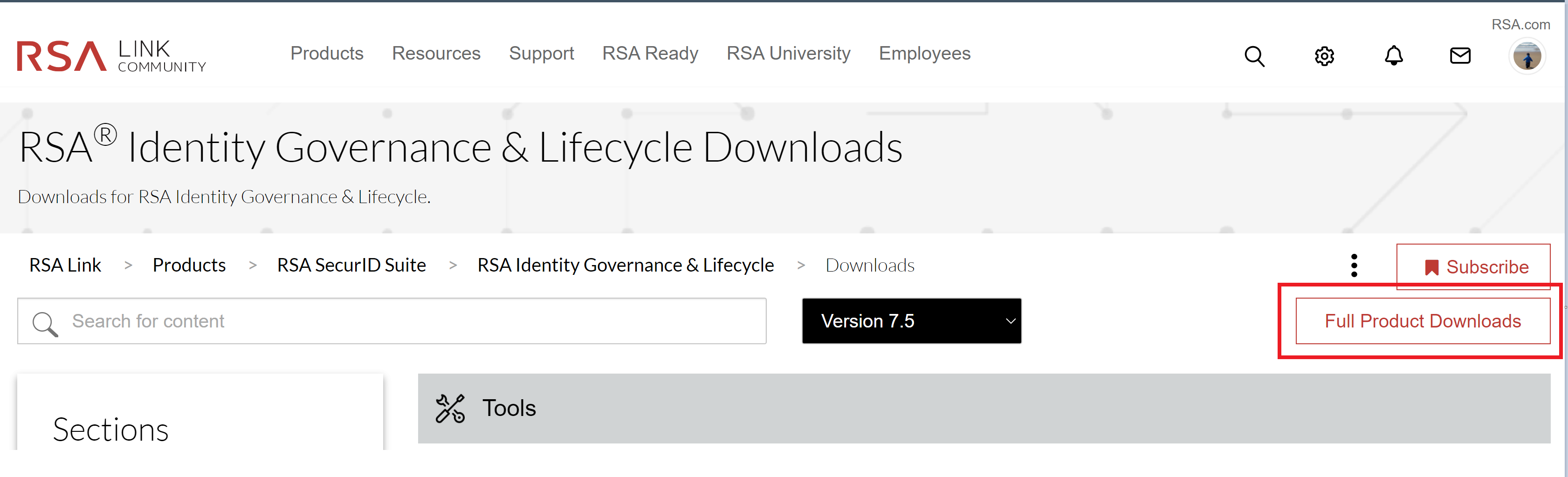Screen dimensions: 1568x477
Task: Open the Products menu
Action: (x=327, y=54)
